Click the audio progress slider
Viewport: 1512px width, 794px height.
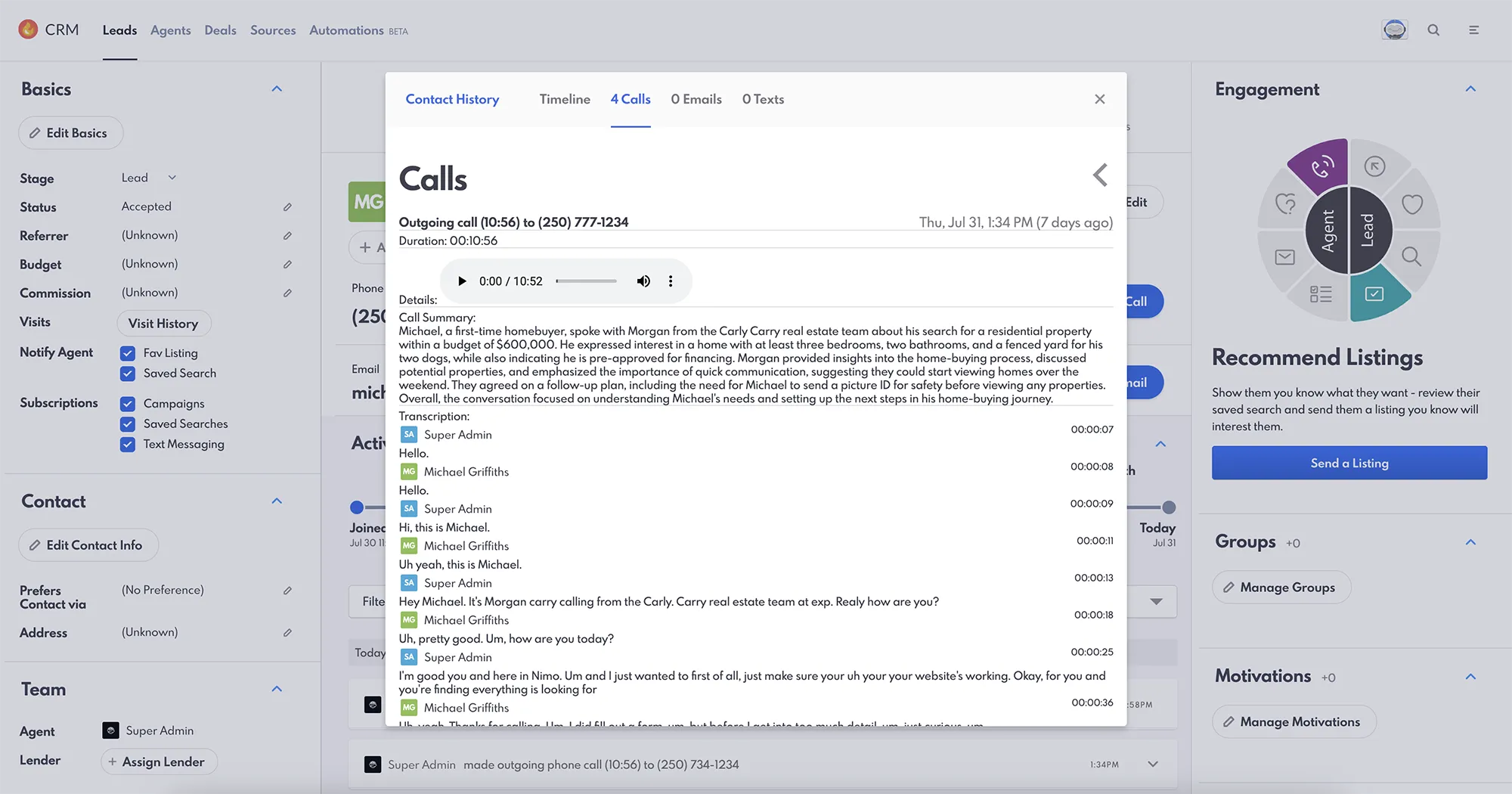click(x=587, y=281)
